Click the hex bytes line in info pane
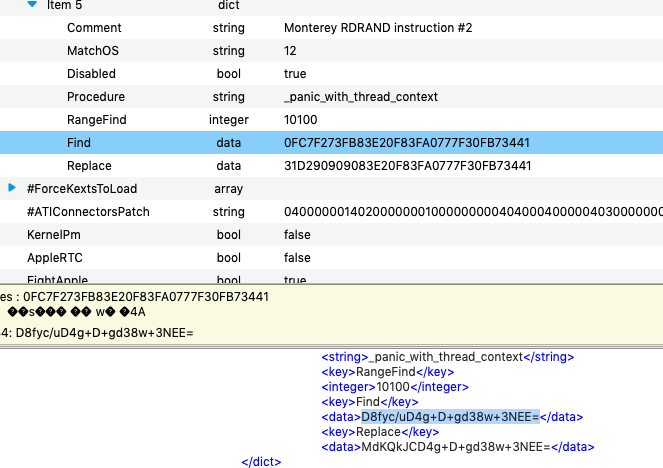The image size is (663, 468). 134,296
